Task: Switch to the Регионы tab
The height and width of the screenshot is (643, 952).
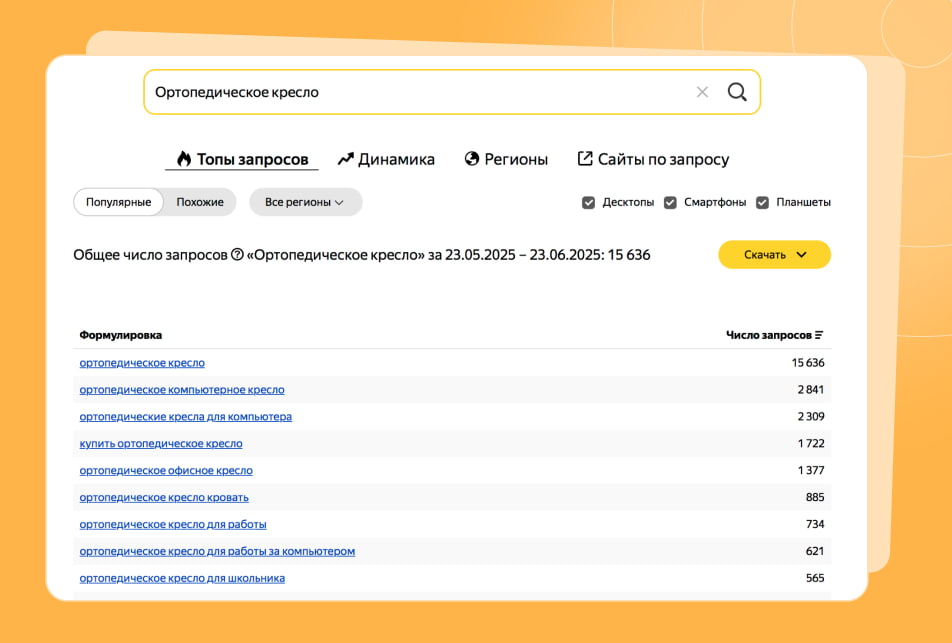Action: pyautogui.click(x=506, y=159)
